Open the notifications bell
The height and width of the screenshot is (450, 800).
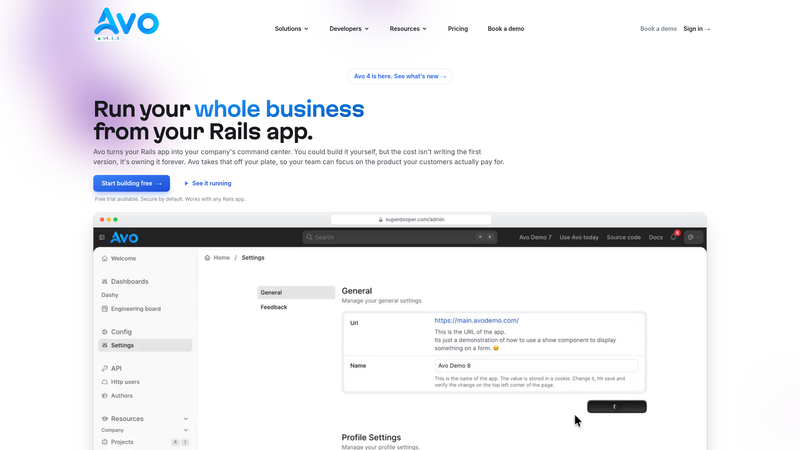pos(673,237)
